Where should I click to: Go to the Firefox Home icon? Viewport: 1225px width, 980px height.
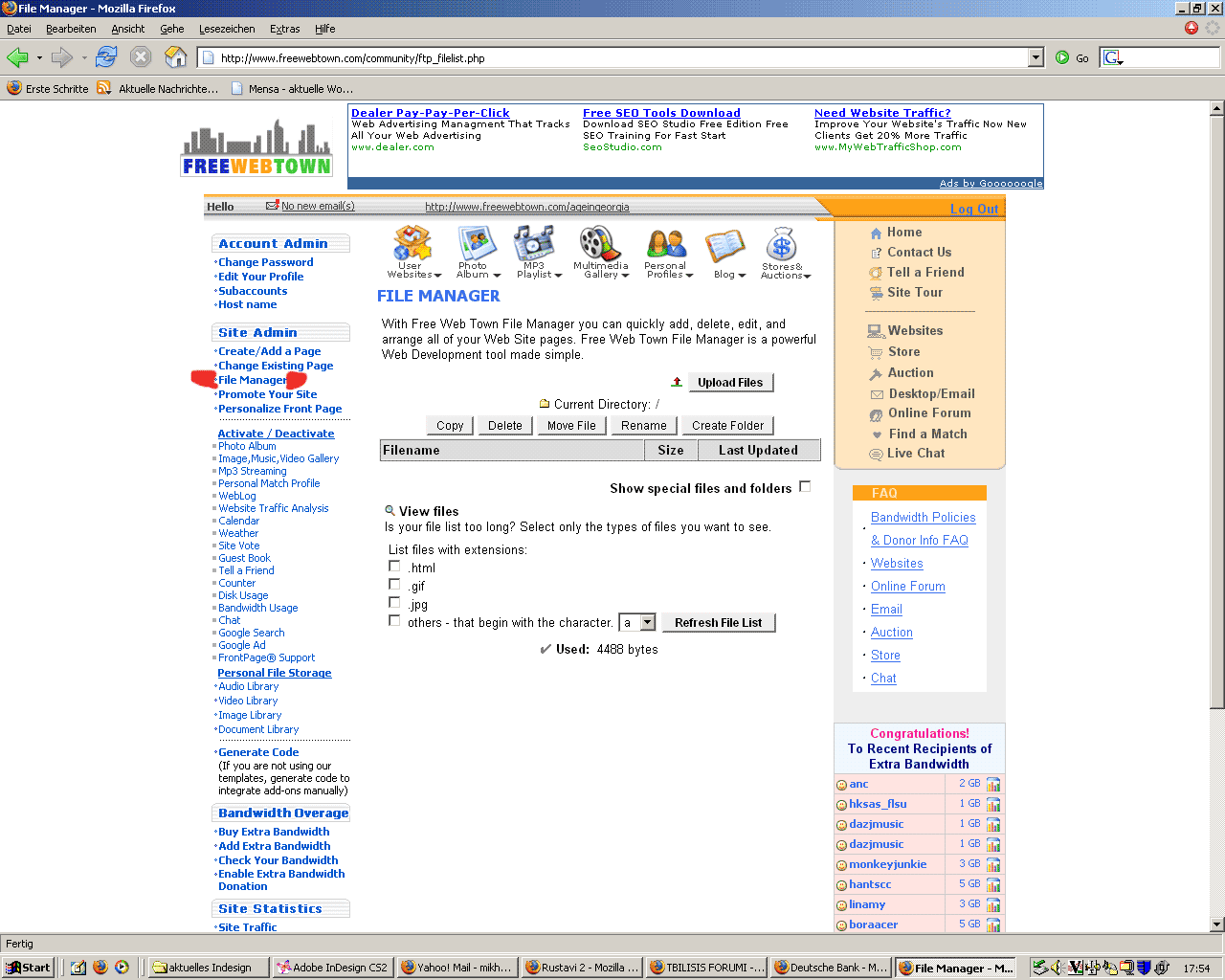(175, 57)
